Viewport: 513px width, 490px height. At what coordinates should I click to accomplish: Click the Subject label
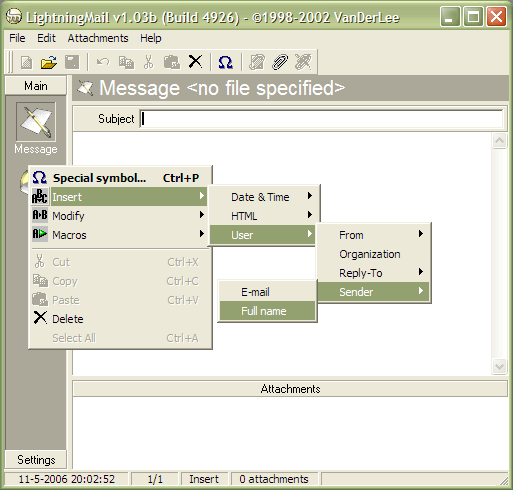(x=116, y=119)
